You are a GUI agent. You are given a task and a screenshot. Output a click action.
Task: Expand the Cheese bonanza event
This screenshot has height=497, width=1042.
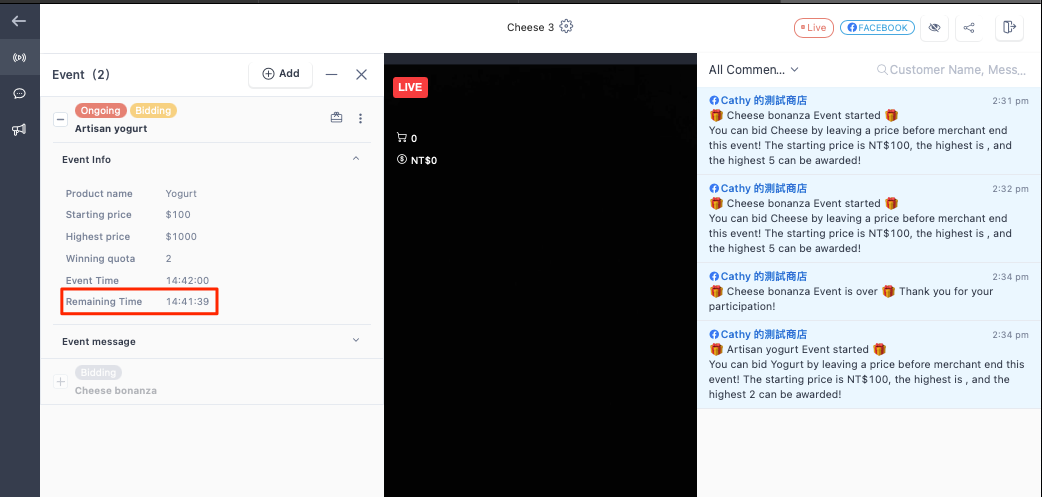(60, 381)
